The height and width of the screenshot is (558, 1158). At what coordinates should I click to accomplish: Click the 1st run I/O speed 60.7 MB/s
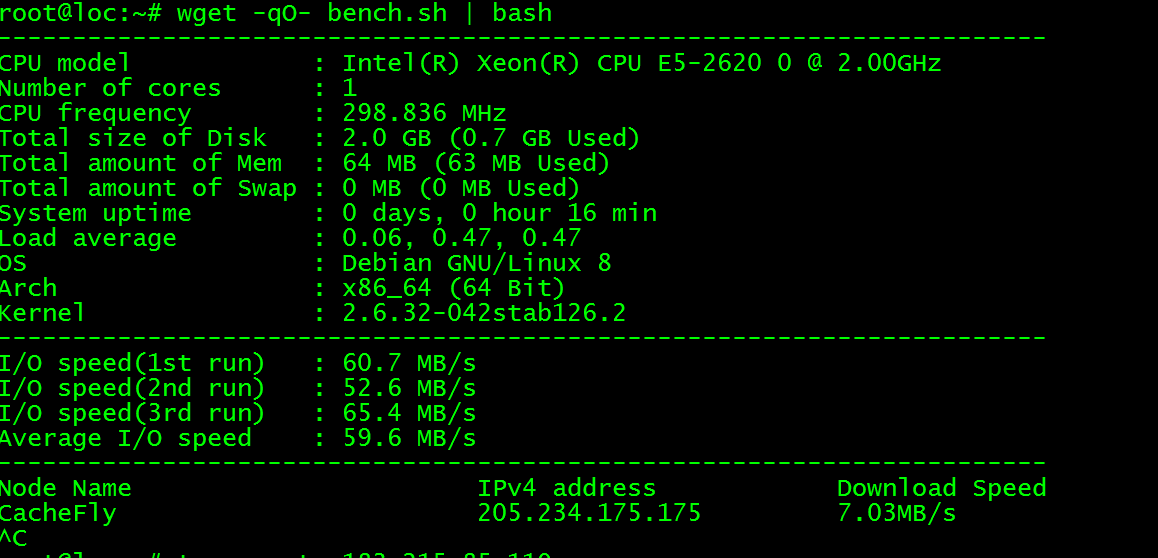click(x=409, y=363)
